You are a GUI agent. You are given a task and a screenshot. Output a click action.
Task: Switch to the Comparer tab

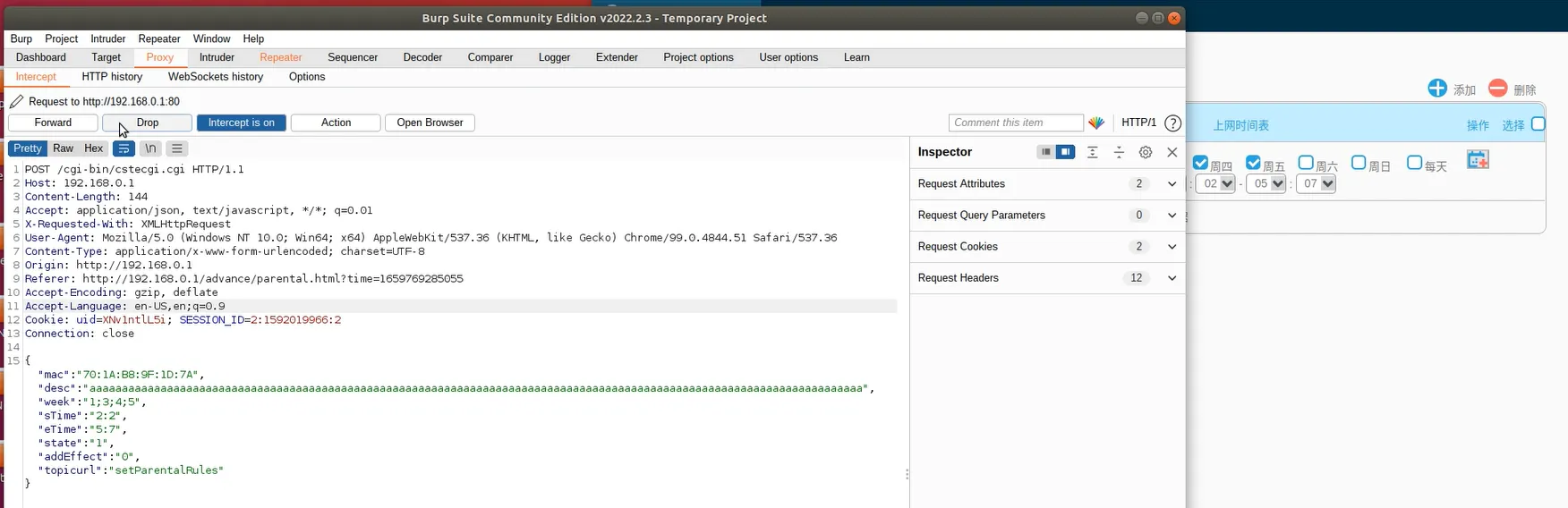point(490,57)
